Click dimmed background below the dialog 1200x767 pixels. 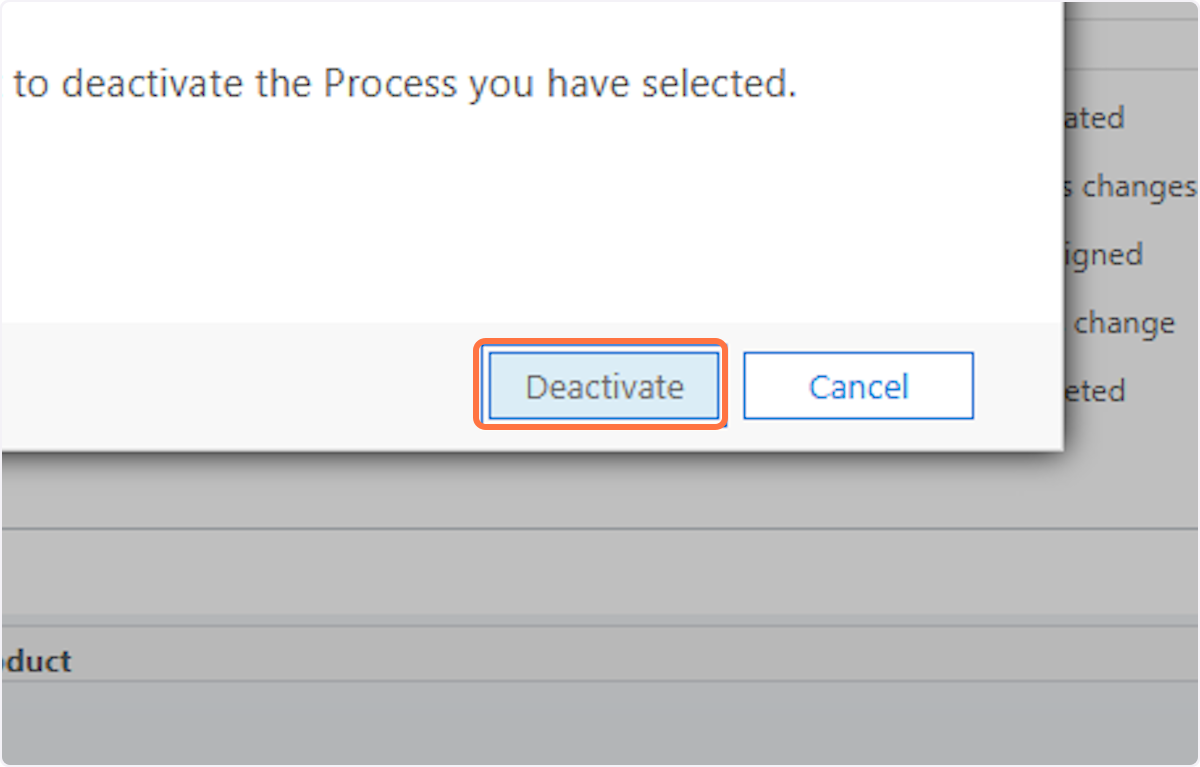click(x=500, y=490)
